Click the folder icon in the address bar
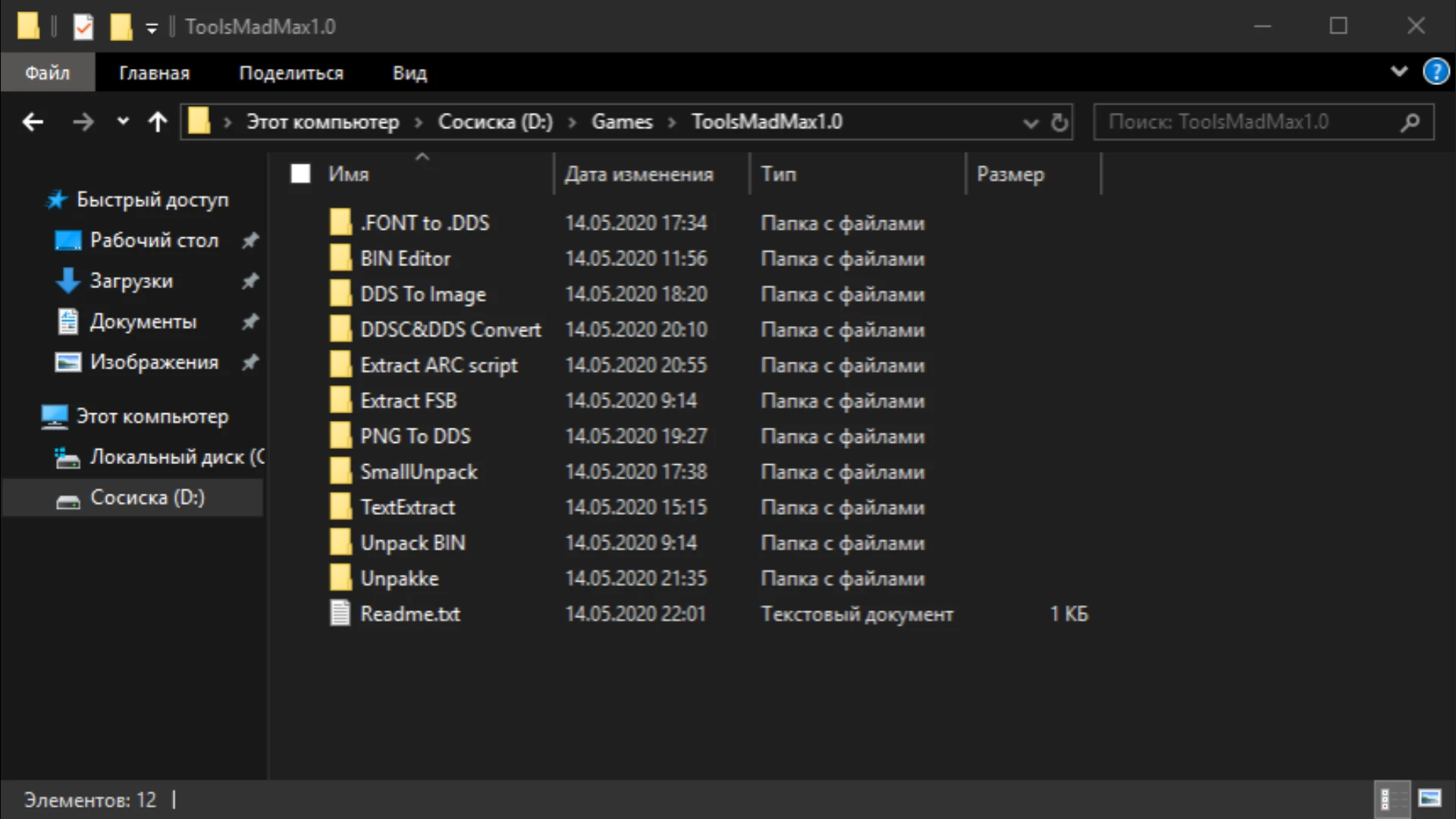The width and height of the screenshot is (1456, 819). (x=199, y=121)
